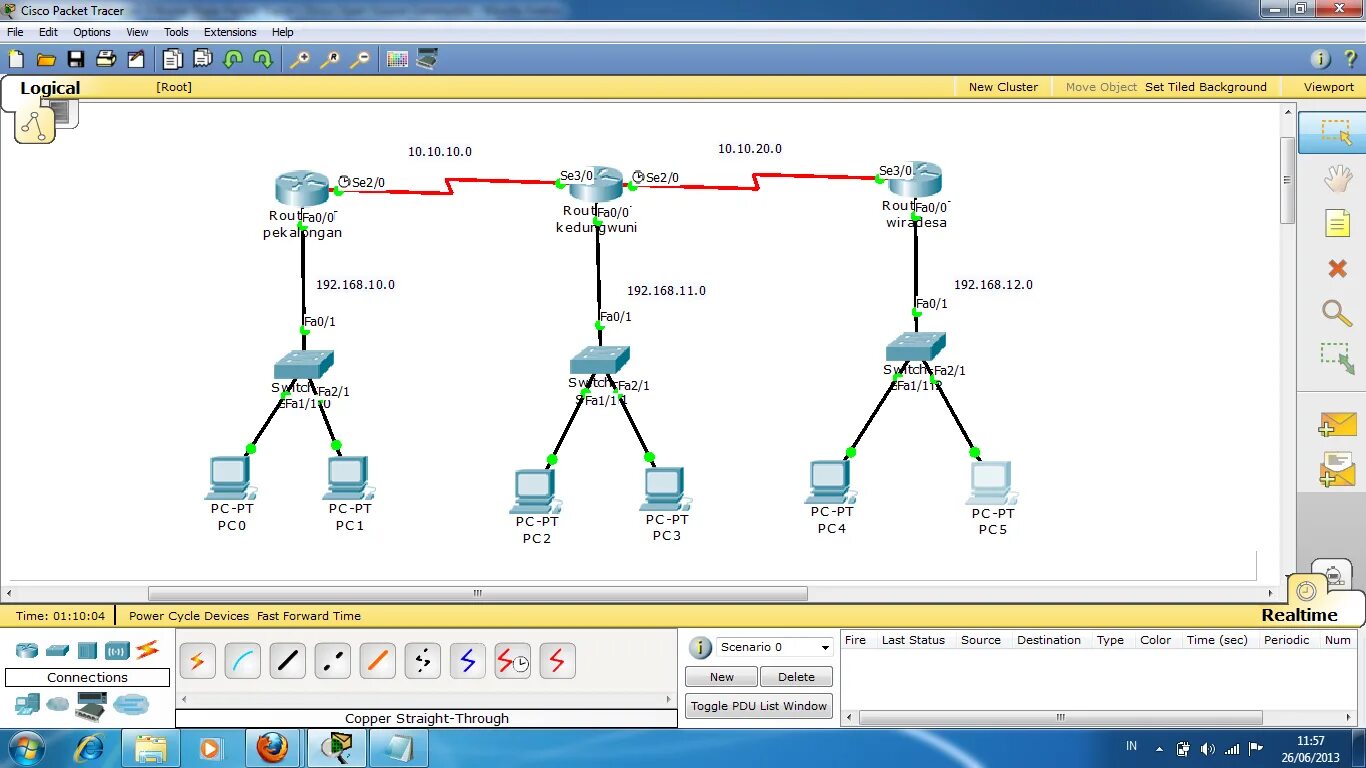
Task: Print the workspace with the printer icon
Action: (x=106, y=59)
